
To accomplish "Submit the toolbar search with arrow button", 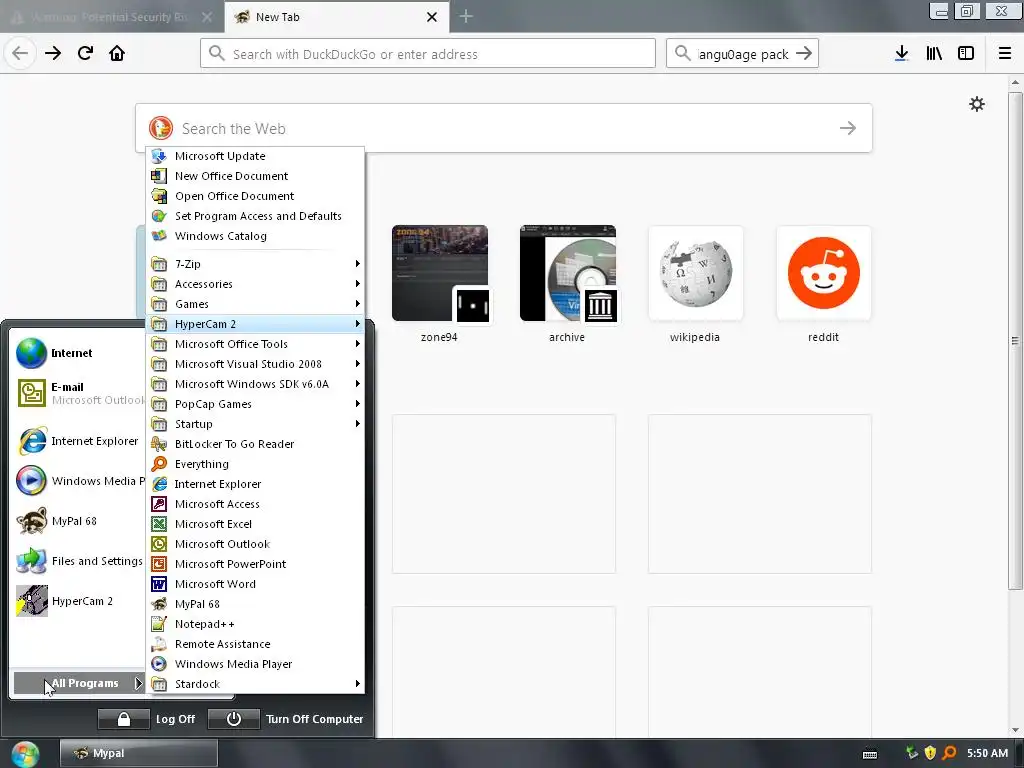I will pos(804,54).
